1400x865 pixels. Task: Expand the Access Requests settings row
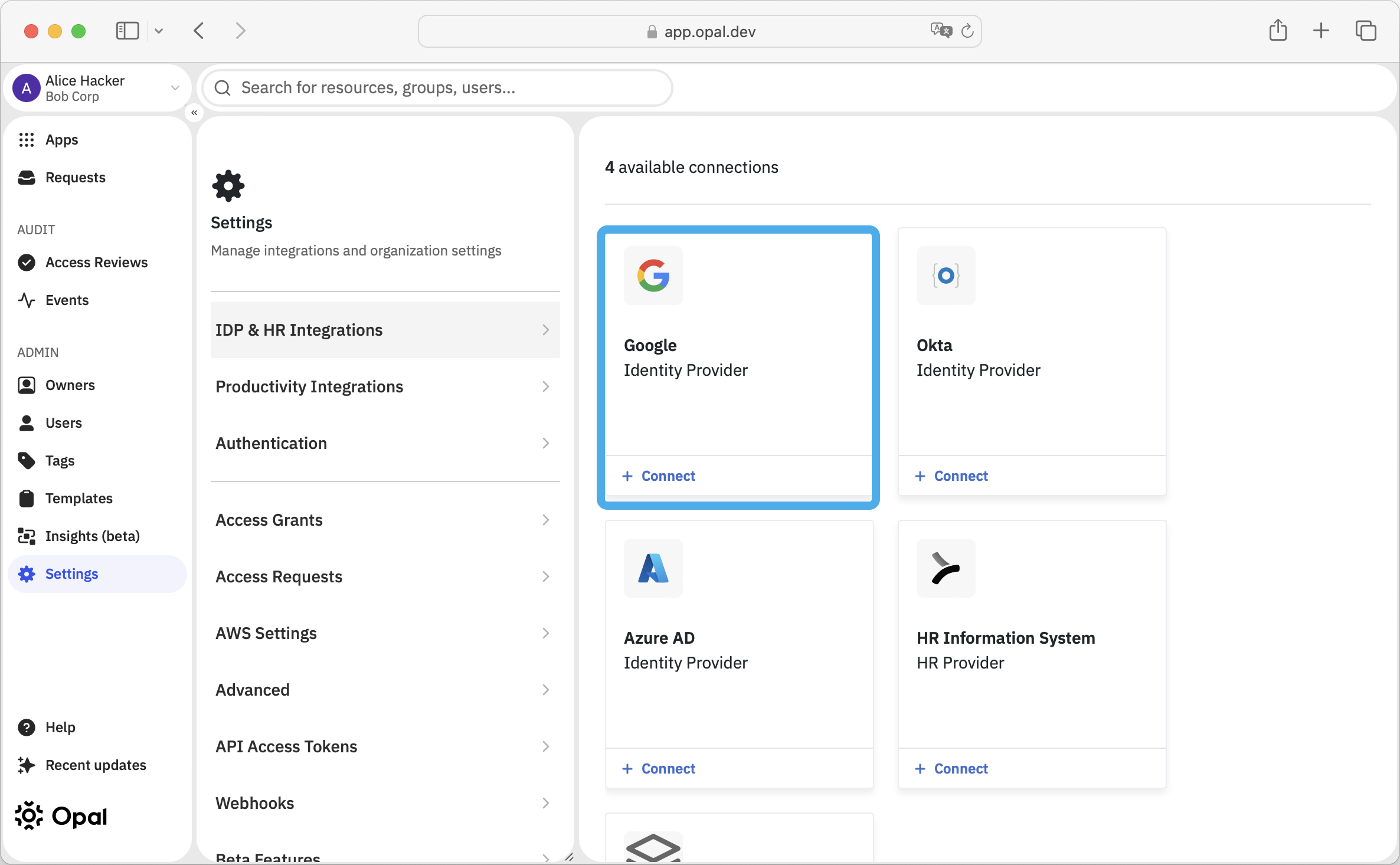(x=385, y=576)
